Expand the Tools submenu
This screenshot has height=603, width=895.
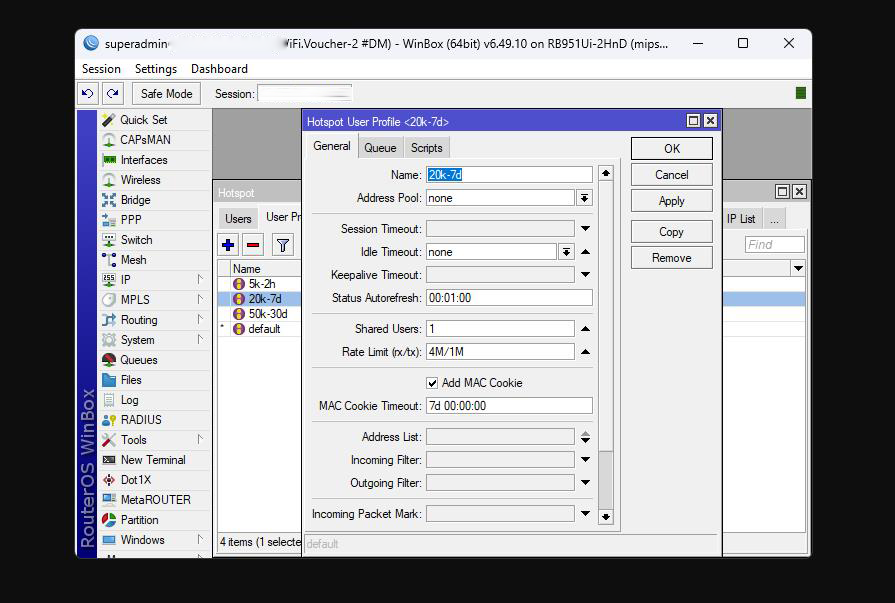(200, 439)
